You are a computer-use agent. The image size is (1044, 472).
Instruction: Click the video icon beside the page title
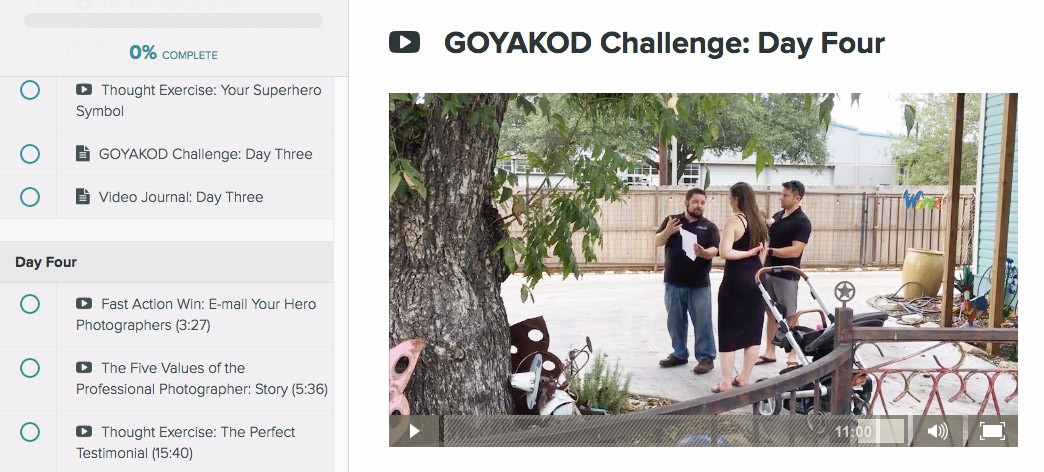point(404,42)
